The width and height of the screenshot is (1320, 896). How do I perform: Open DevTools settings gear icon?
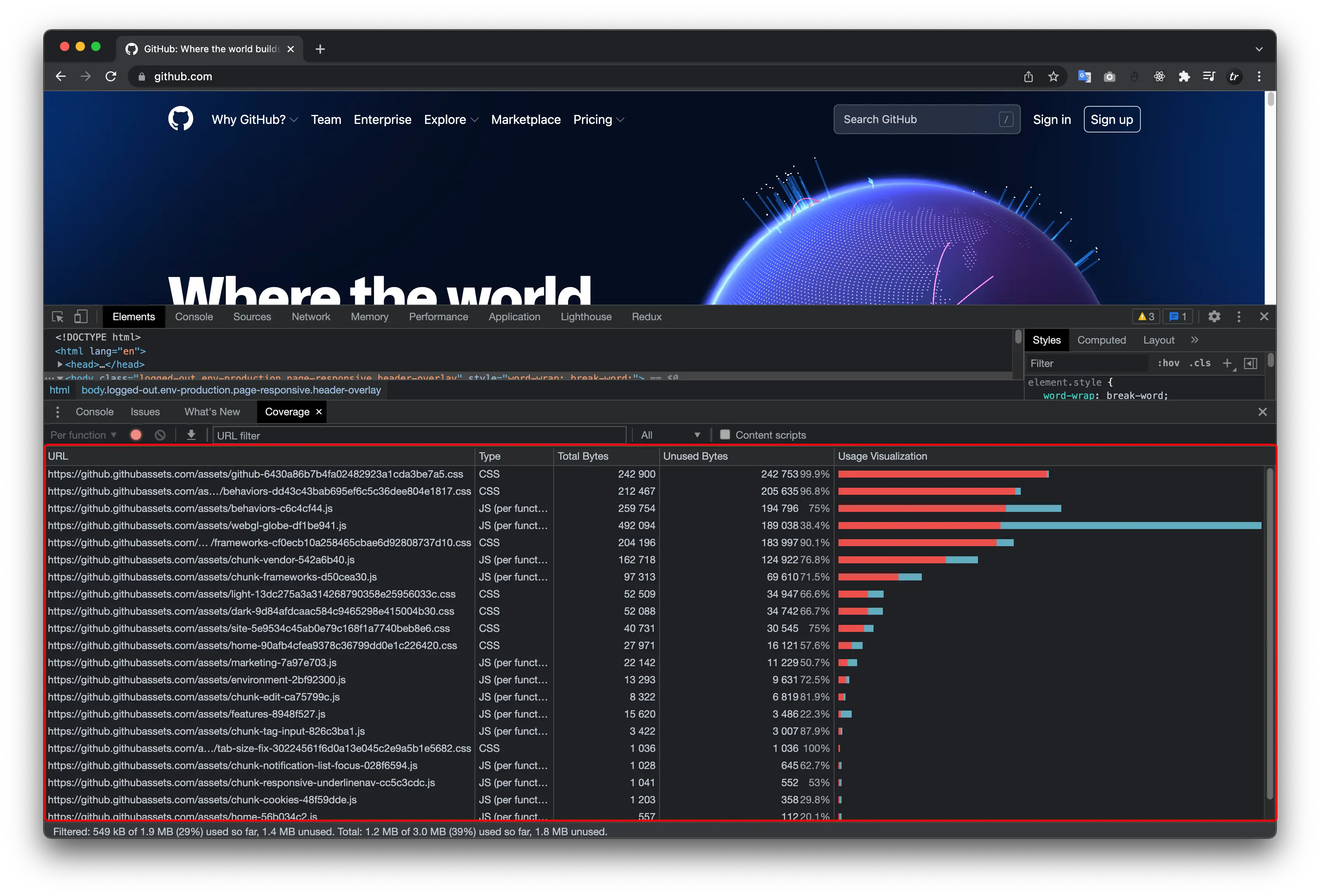point(1214,317)
